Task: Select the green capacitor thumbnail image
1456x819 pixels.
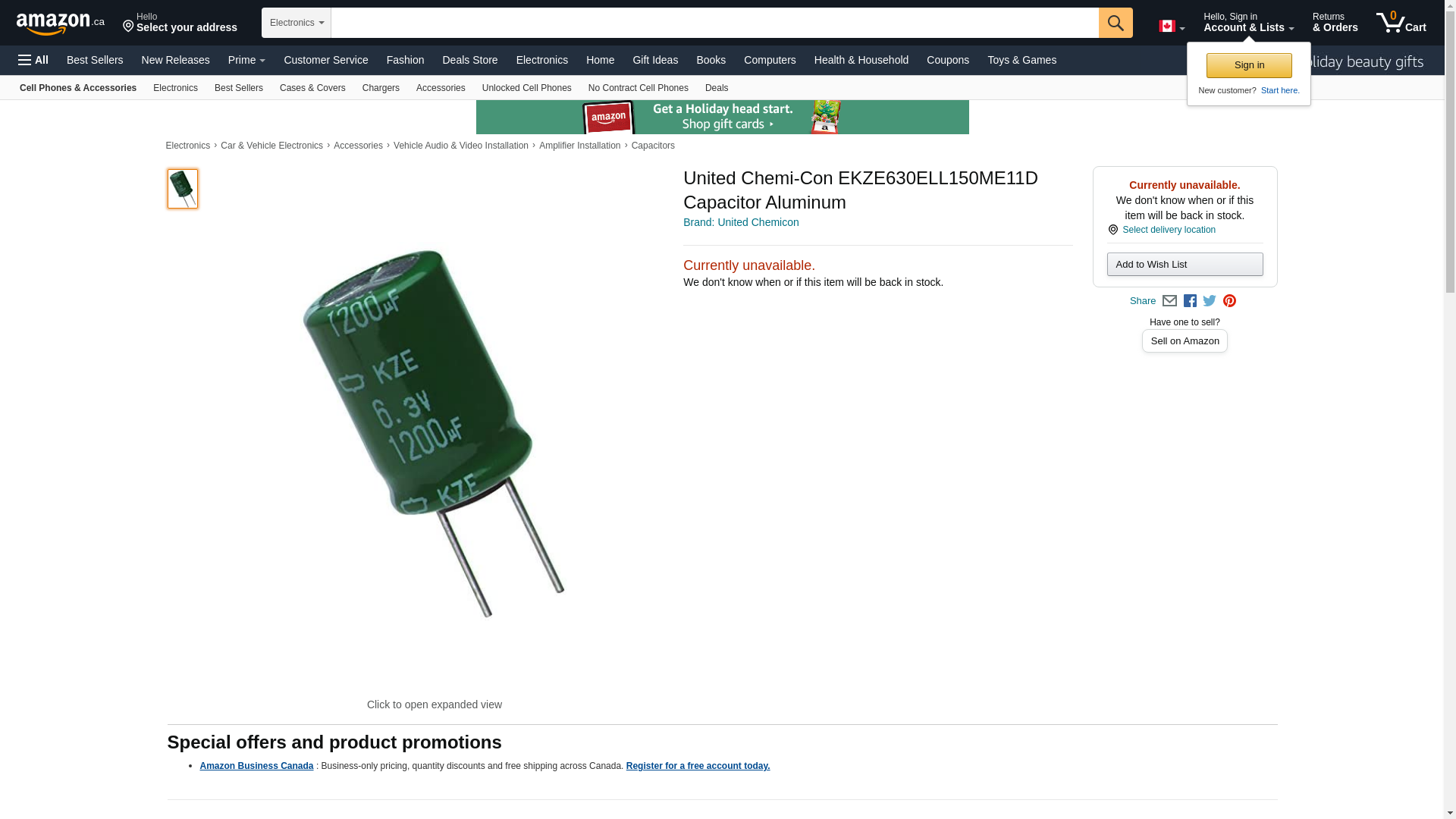Action: (x=183, y=189)
